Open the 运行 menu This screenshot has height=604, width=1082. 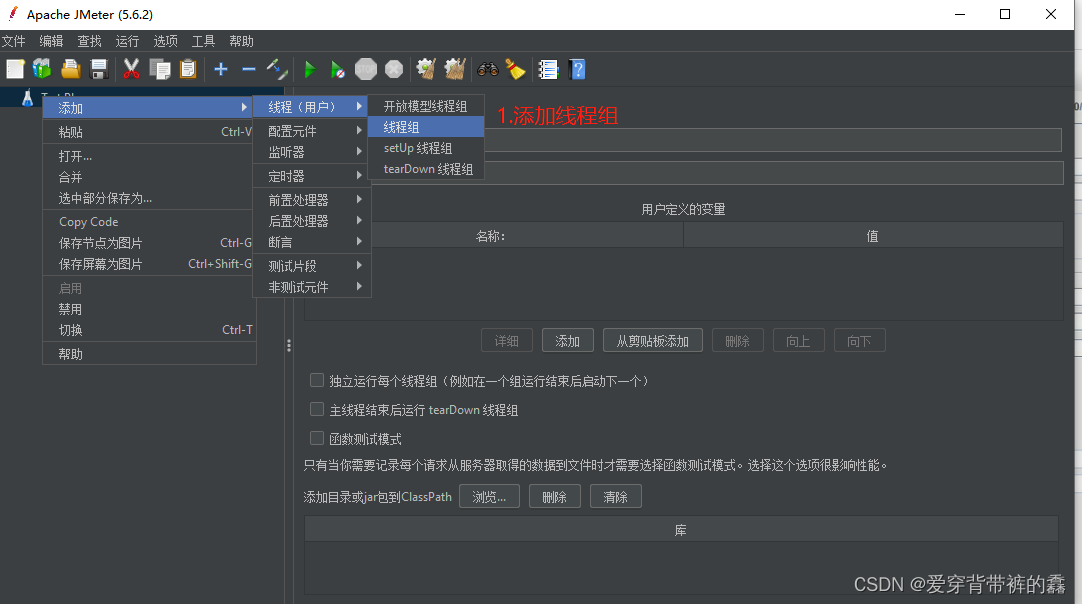coord(127,41)
